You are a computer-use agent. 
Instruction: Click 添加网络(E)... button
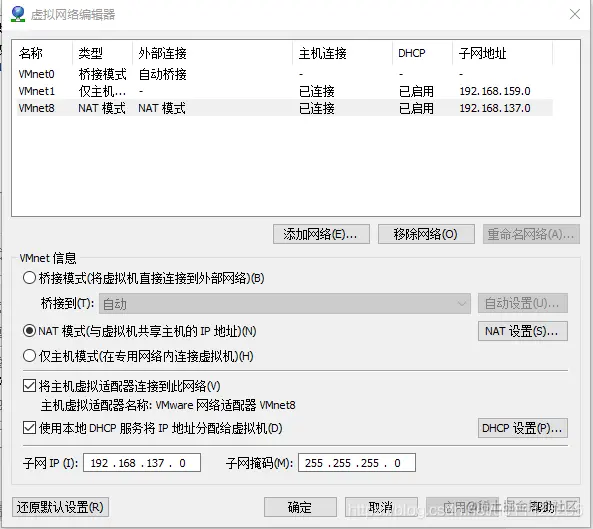(321, 234)
